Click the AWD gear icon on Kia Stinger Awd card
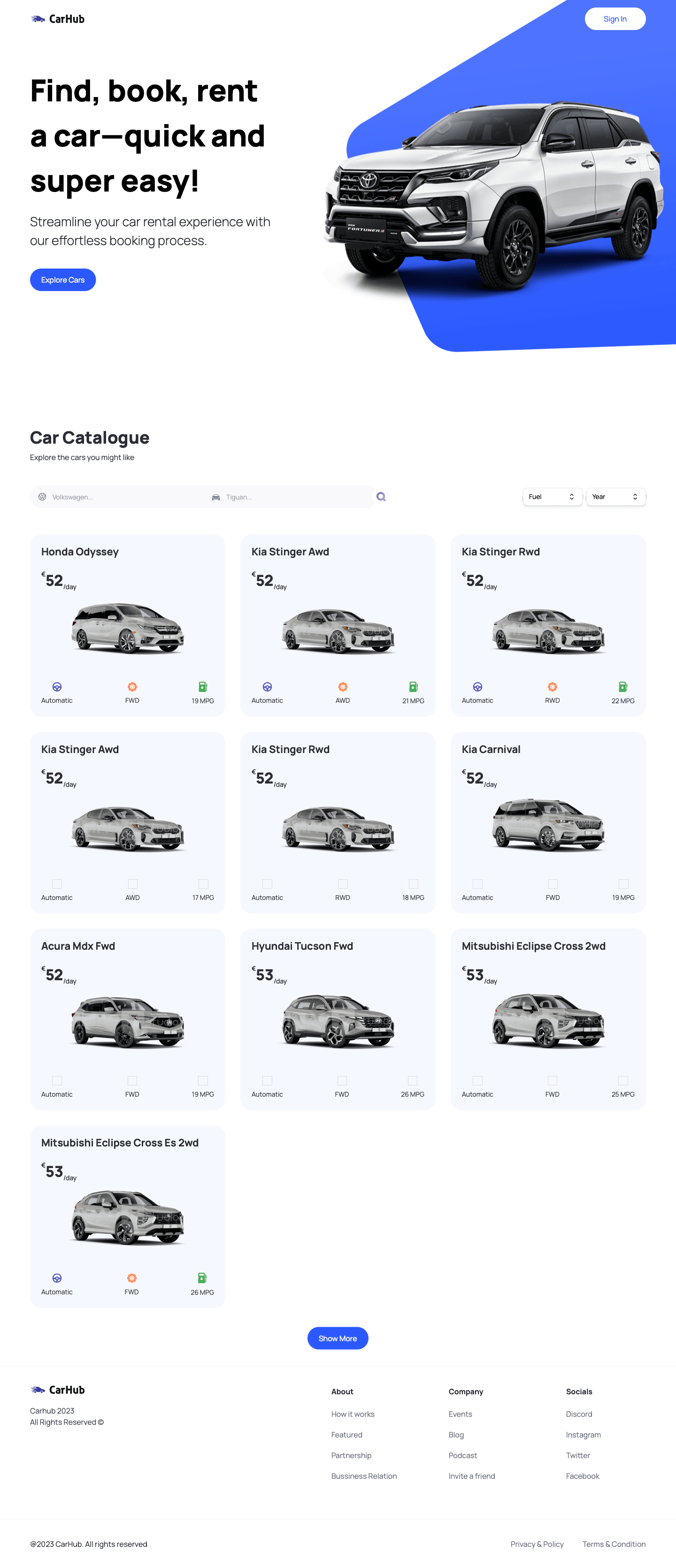The image size is (676, 1568). click(x=343, y=686)
